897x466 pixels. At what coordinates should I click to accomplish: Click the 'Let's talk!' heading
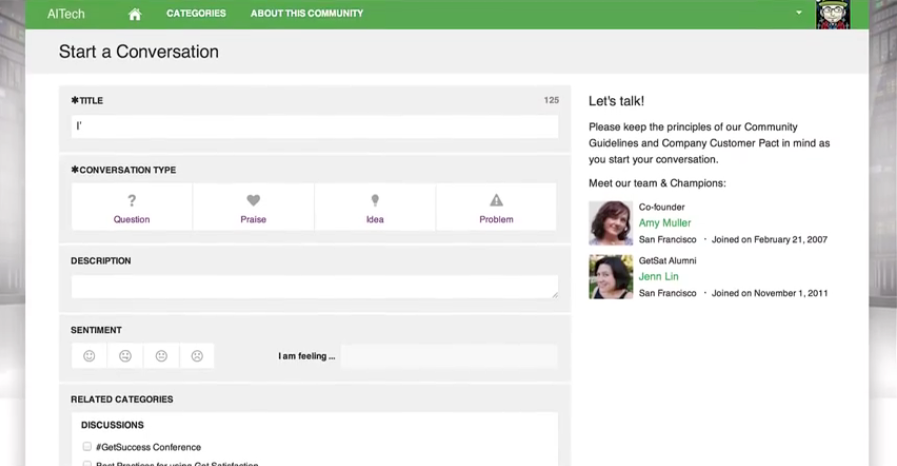(x=616, y=101)
